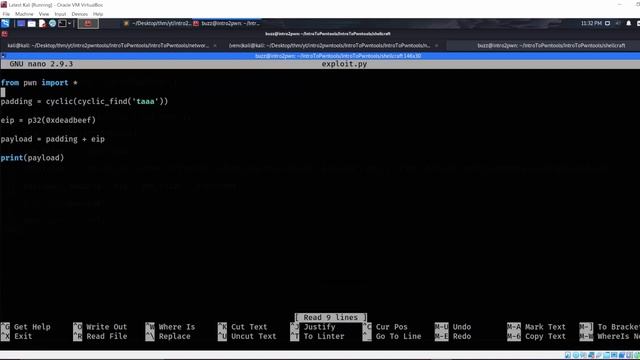Screen dimensions: 640x360
Task: Launch the file manager from Kali panel
Action: pos(31,24)
